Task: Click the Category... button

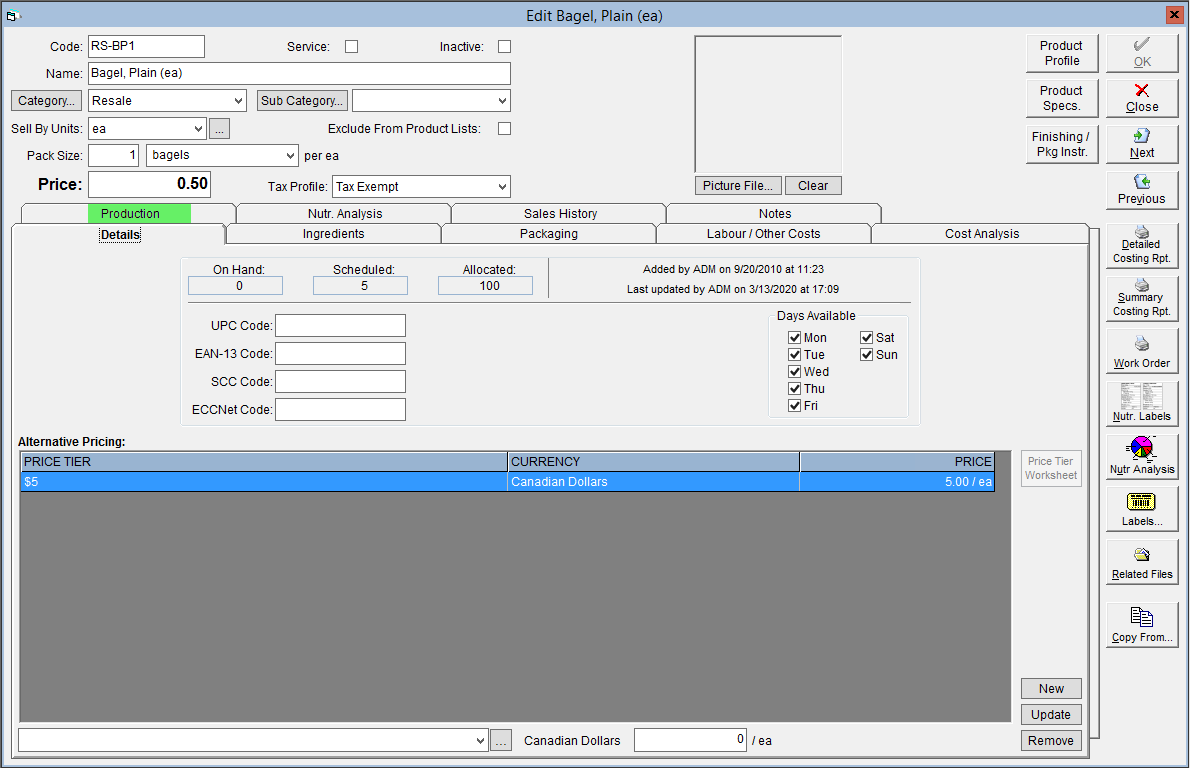Action: pyautogui.click(x=46, y=101)
